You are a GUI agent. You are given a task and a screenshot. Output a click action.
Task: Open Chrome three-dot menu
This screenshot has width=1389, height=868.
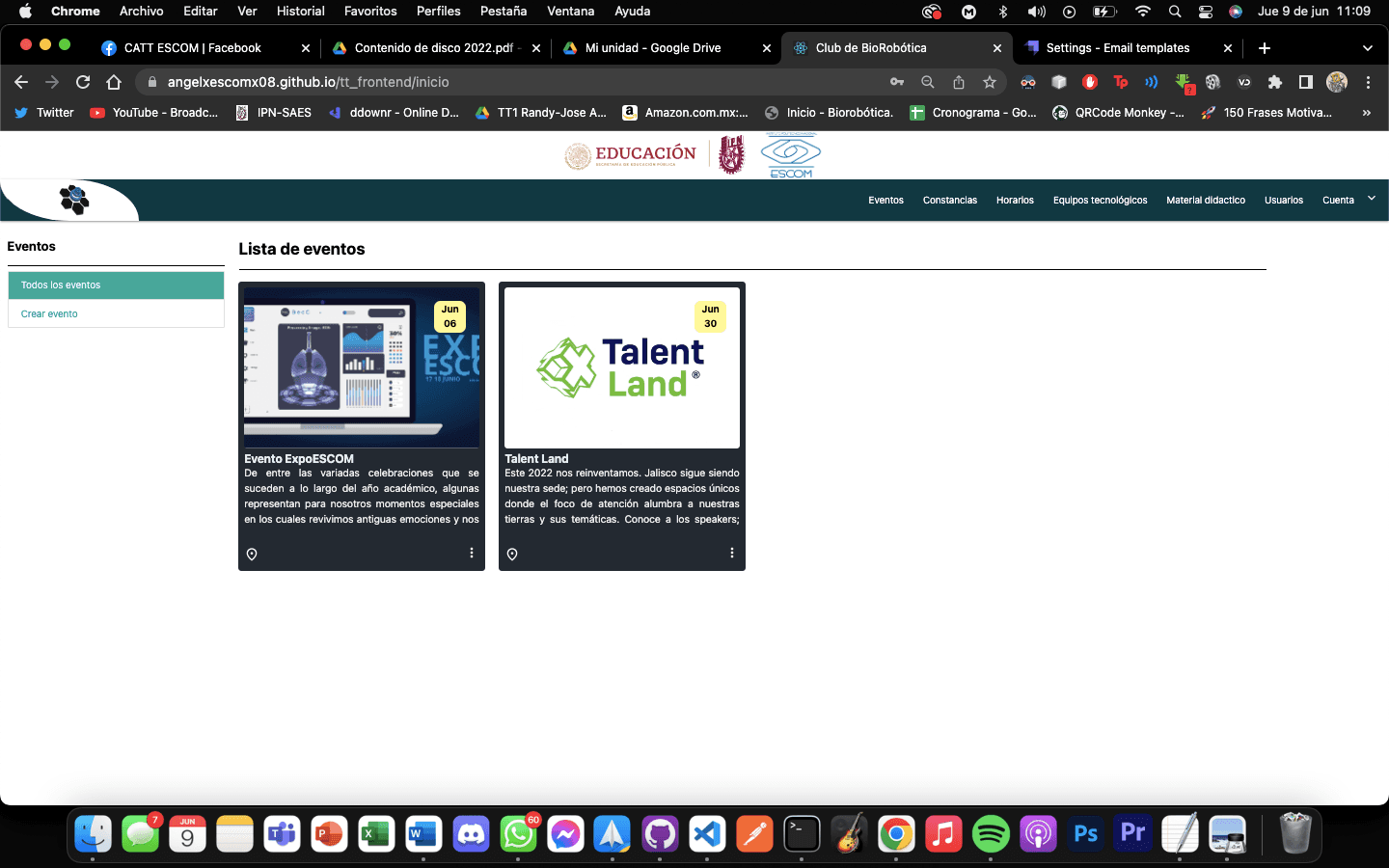[x=1368, y=82]
